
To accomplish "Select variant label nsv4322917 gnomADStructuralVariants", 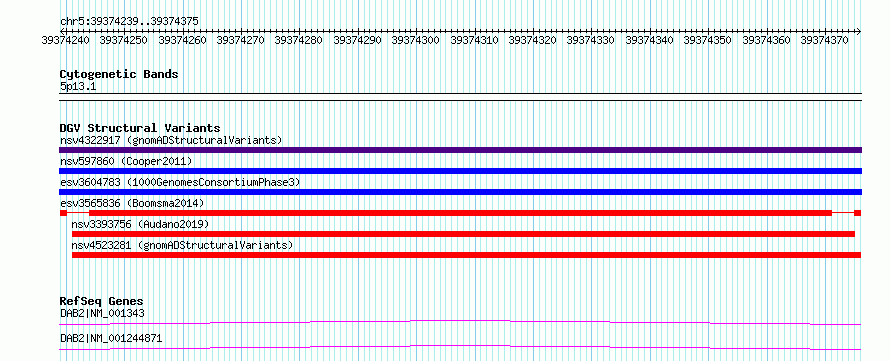I will point(171,140).
